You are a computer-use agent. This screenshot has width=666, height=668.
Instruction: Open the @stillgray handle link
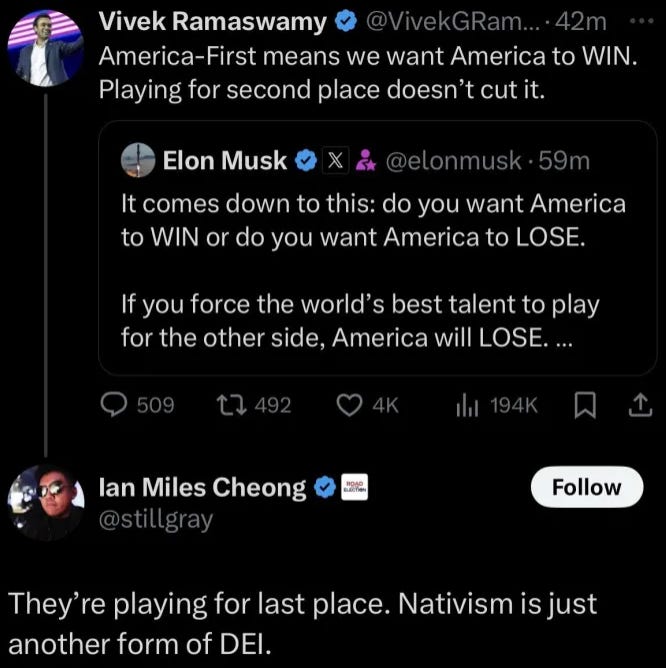(156, 520)
